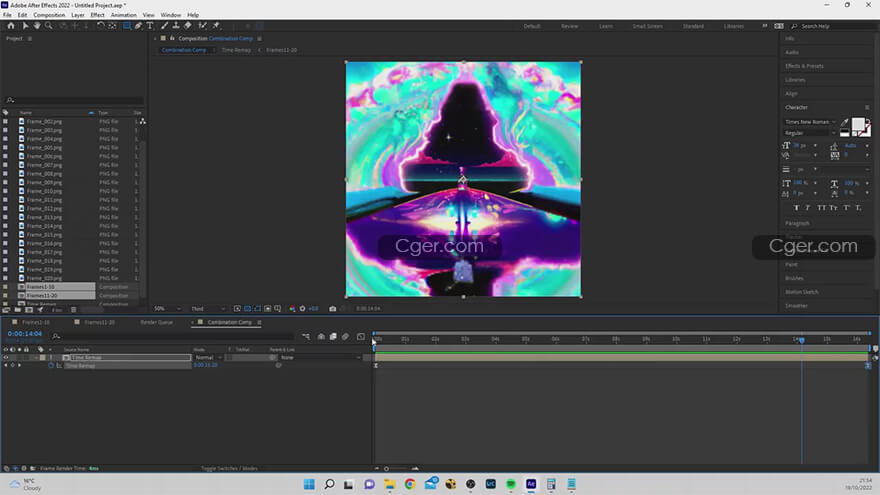
Task: Click the faux bold T button
Action: coord(796,208)
